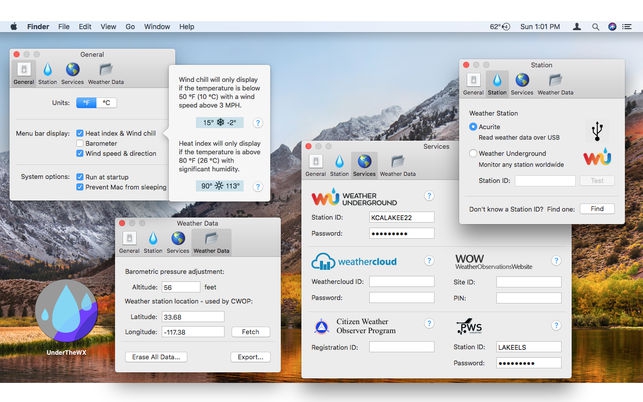Click the heat index help question mark
Viewport: 643px width, 402px height.
(258, 187)
